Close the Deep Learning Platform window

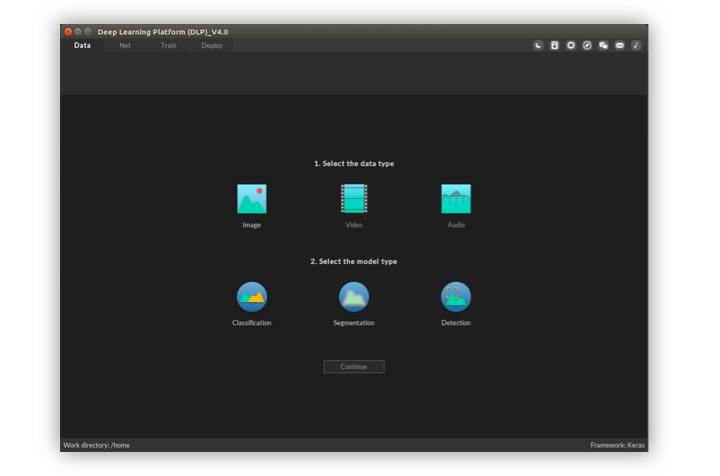pyautogui.click(x=68, y=32)
